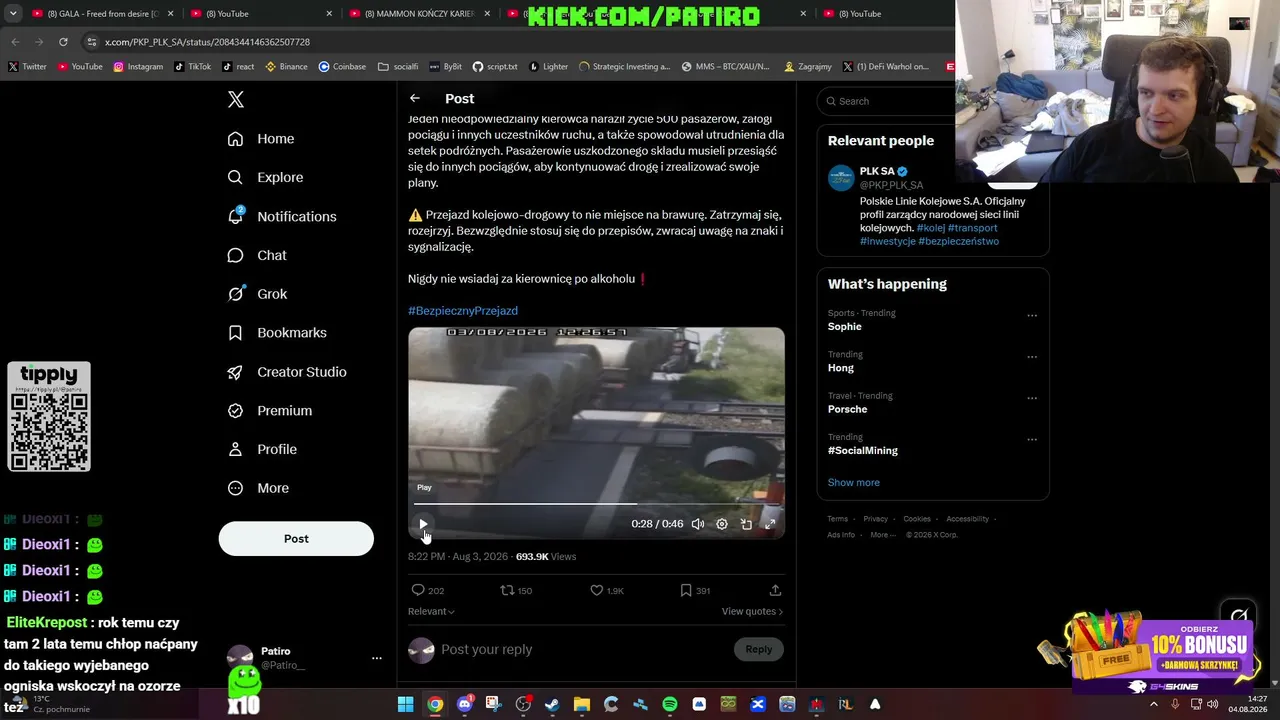Viewport: 1280px width, 720px height.
Task: Open the socialfi bookmarks folder
Action: click(398, 67)
